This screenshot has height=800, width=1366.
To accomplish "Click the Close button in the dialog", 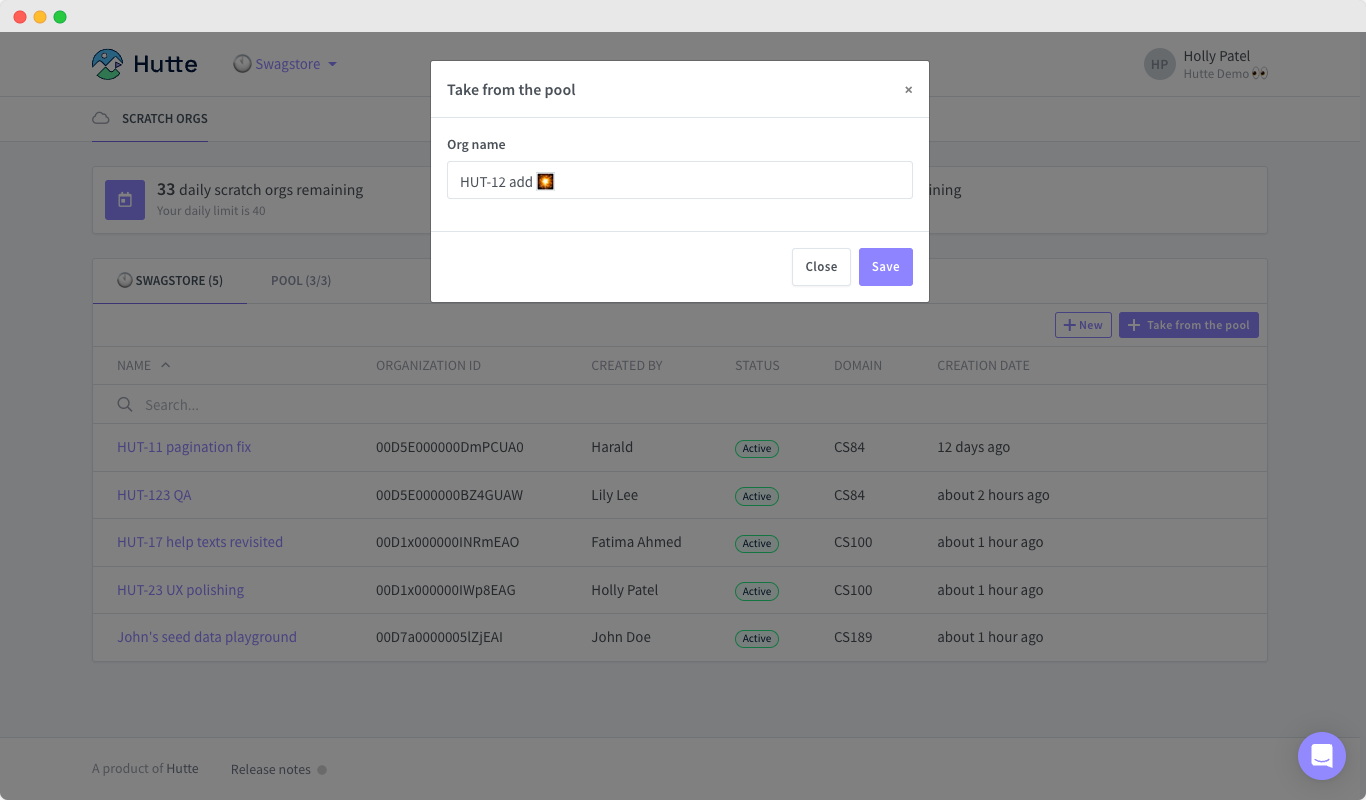I will 821,267.
